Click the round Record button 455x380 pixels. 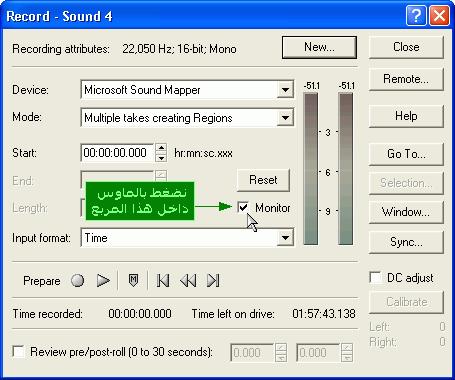tap(77, 280)
